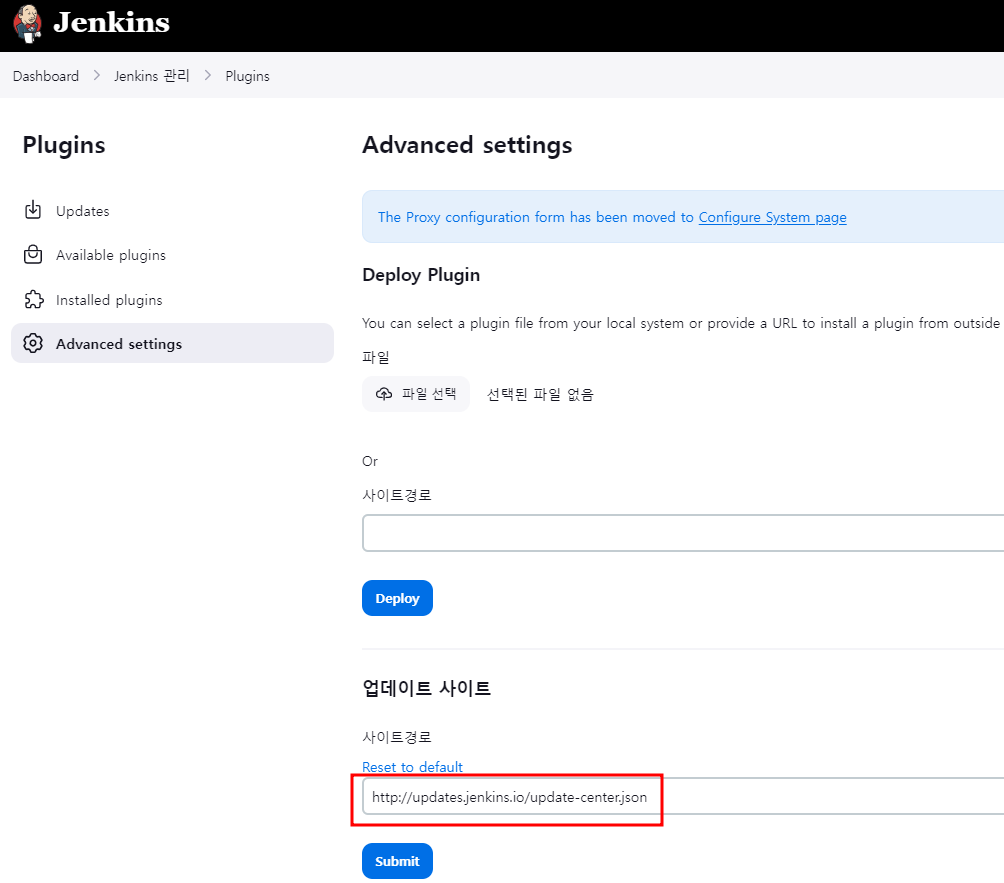Click the cloud upload icon
Screen dimensions: 1004x883
(384, 394)
